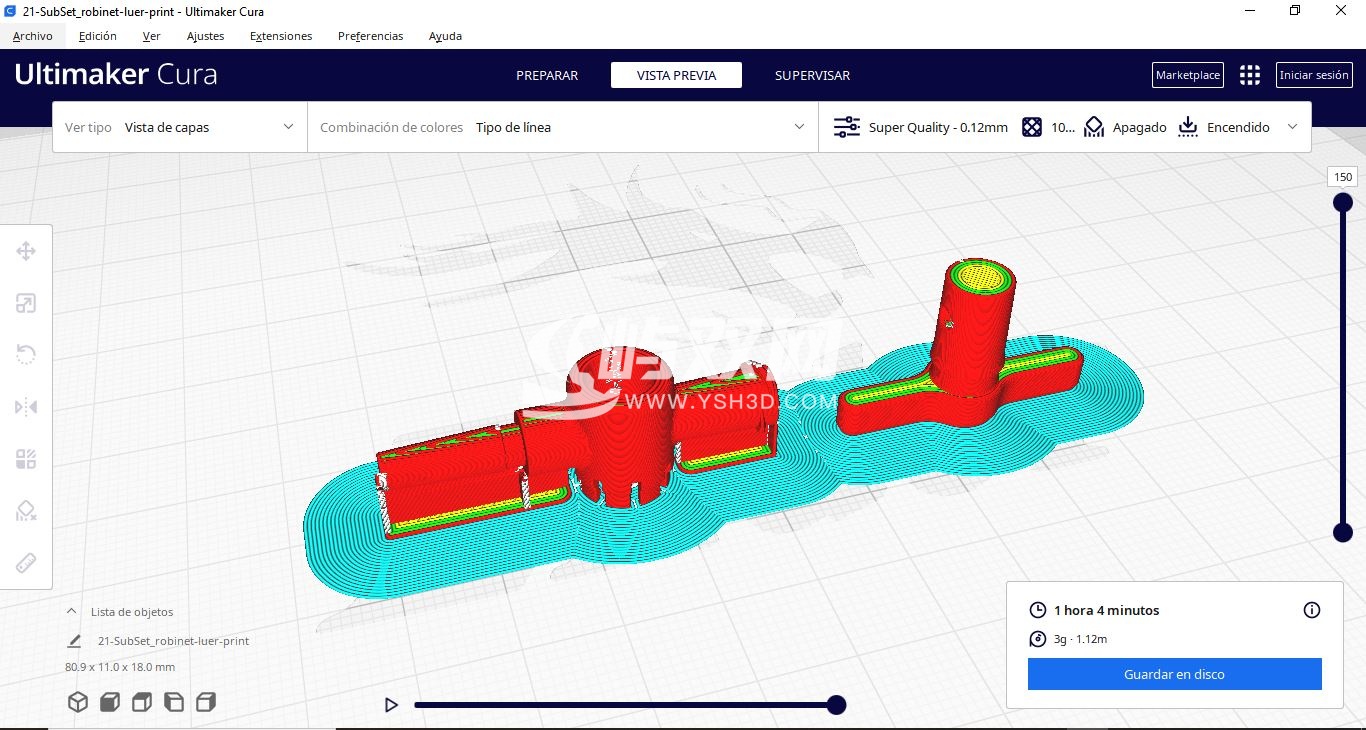The image size is (1366, 730).
Task: Open the Archivo menu
Action: 33,36
